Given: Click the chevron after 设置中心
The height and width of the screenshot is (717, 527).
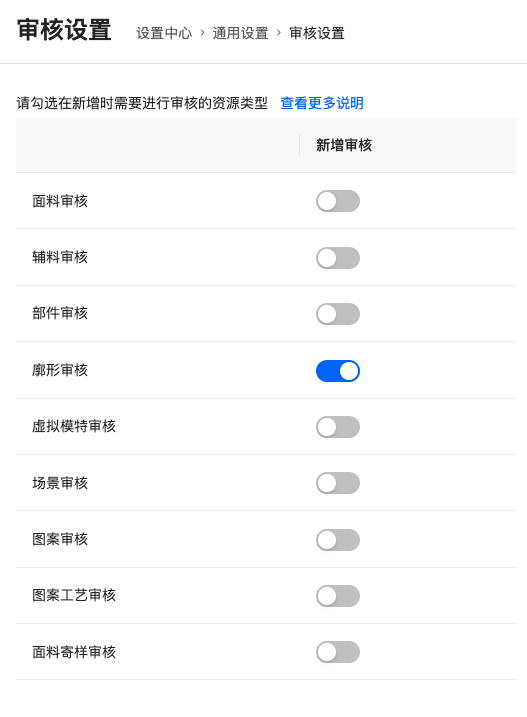Looking at the screenshot, I should point(202,33).
